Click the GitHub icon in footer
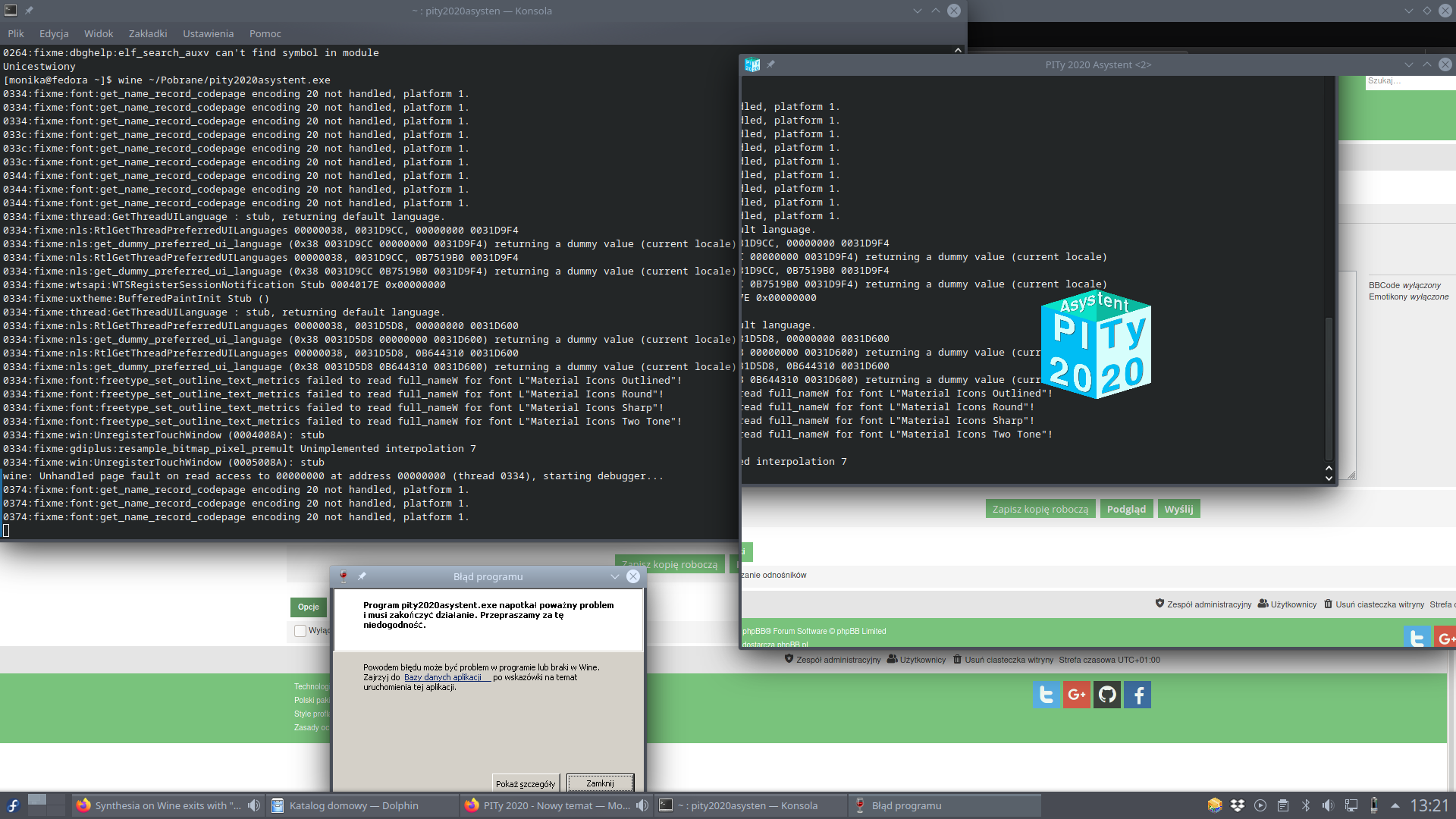 (x=1107, y=695)
